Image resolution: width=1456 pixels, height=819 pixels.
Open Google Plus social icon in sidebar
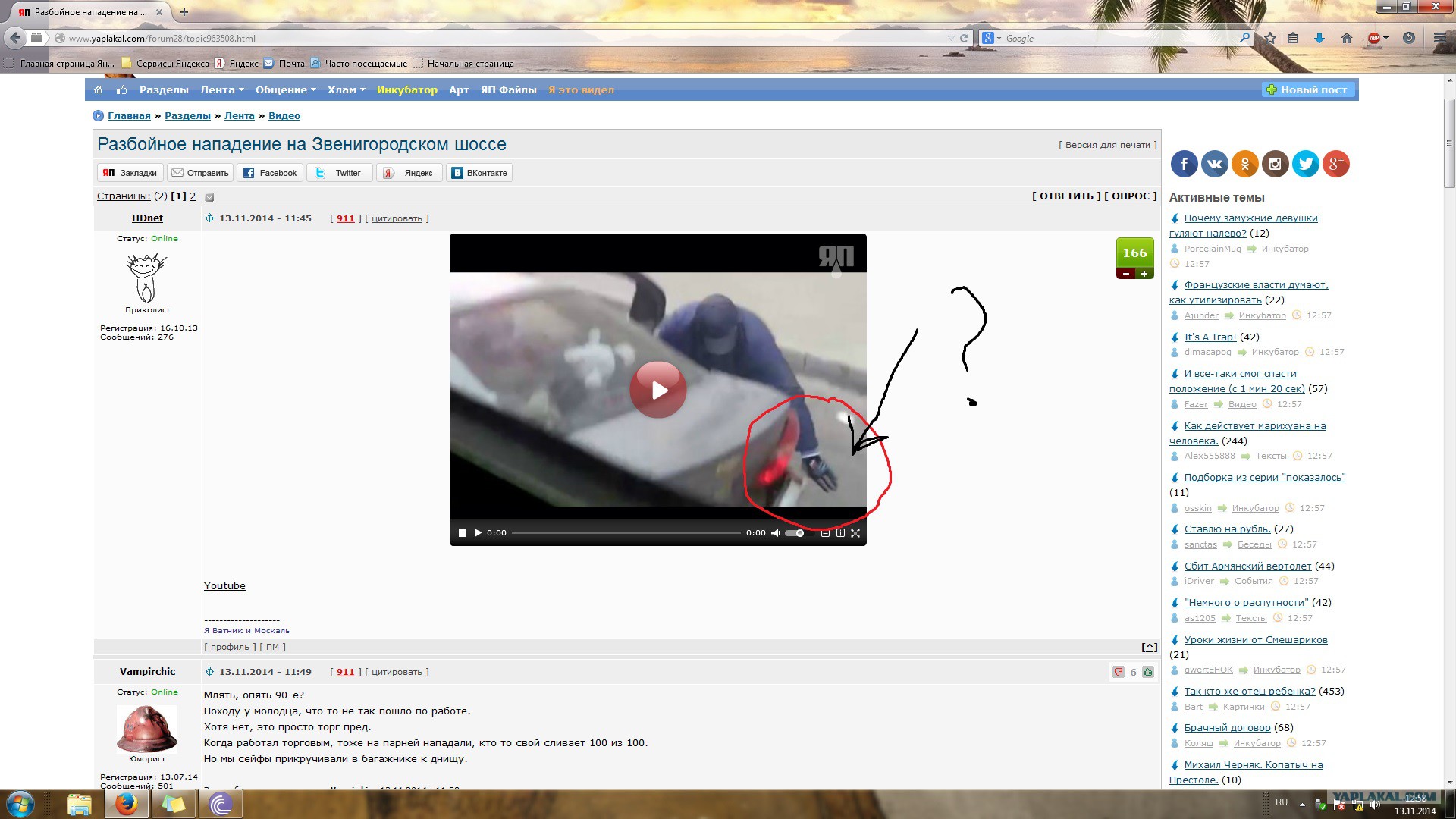point(1336,164)
